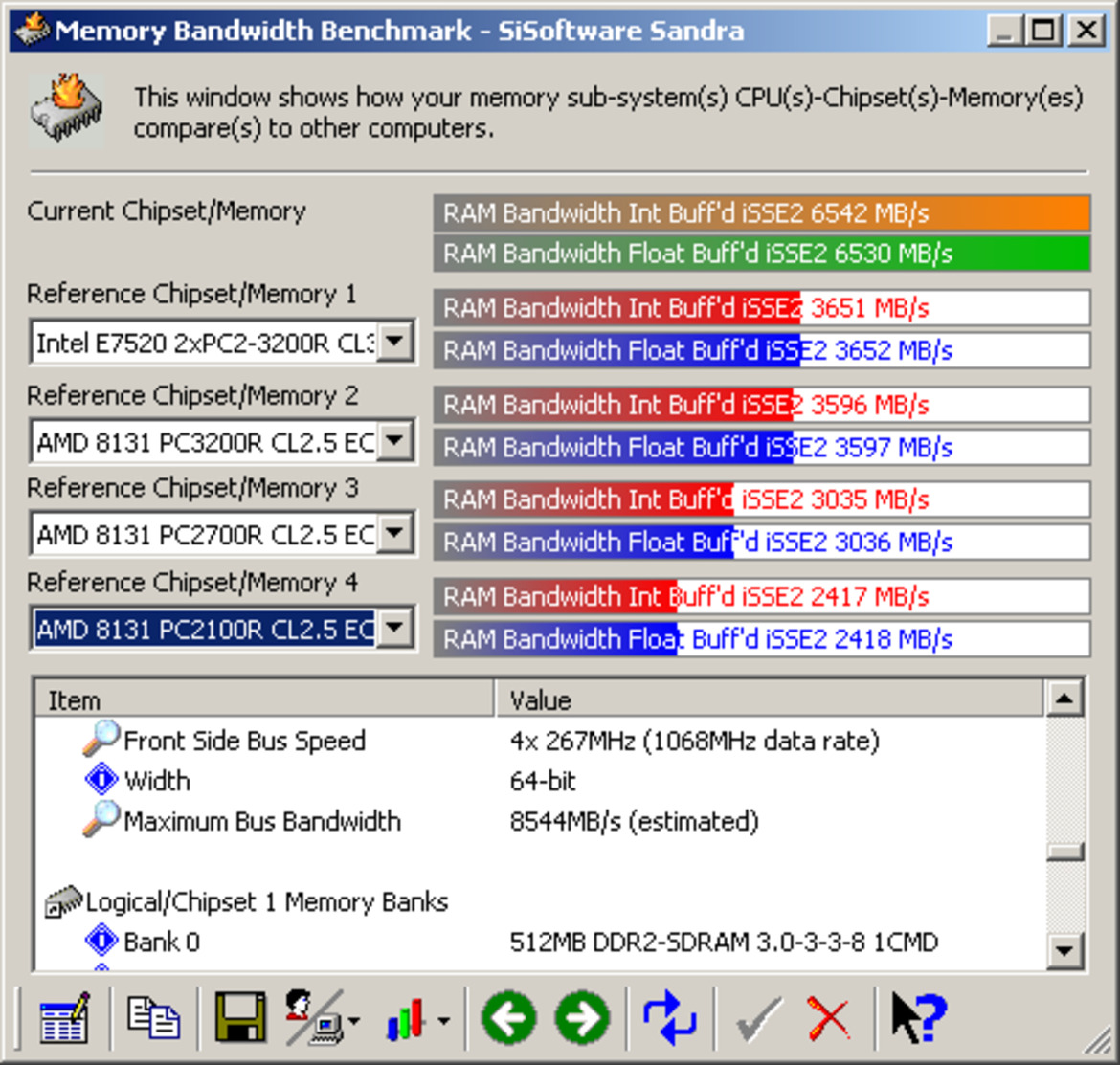Click the red Int 3596 MB/s reference bar

[761, 406]
